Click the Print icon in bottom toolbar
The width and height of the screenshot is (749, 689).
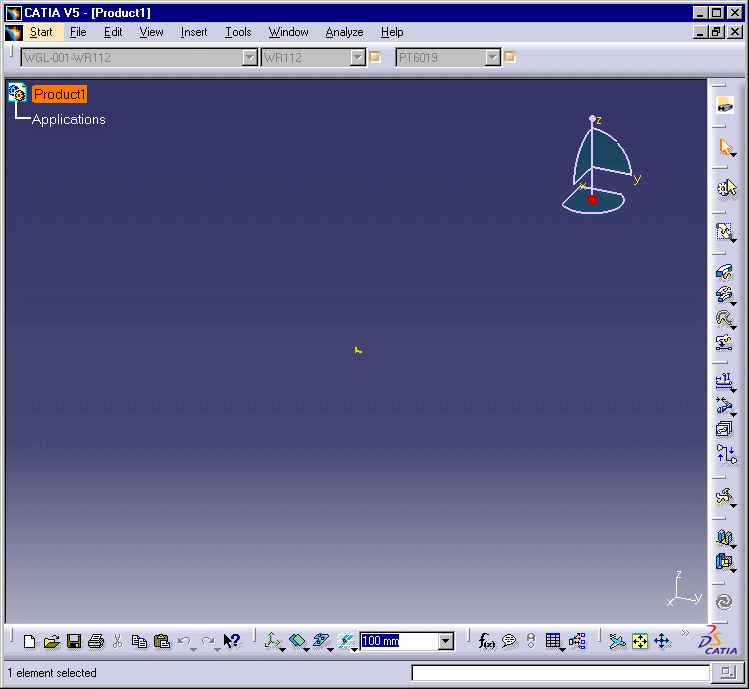pos(96,641)
